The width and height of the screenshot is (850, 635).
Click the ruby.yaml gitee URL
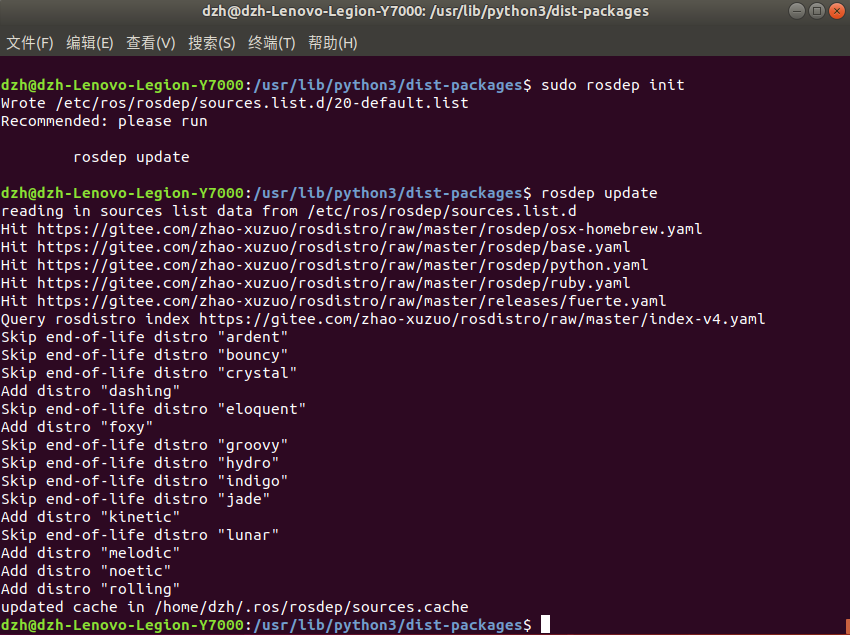click(x=333, y=283)
